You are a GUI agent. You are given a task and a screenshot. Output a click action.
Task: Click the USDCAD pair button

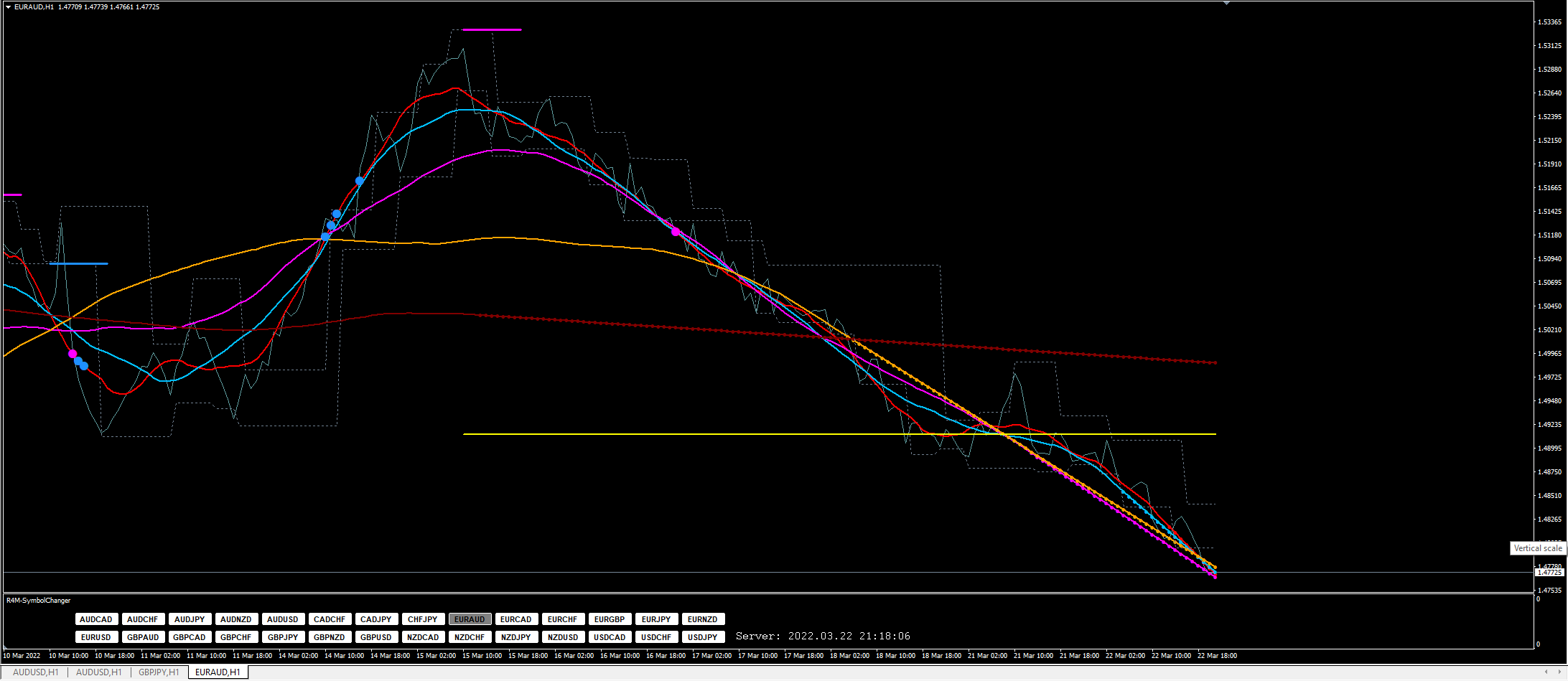tap(610, 637)
